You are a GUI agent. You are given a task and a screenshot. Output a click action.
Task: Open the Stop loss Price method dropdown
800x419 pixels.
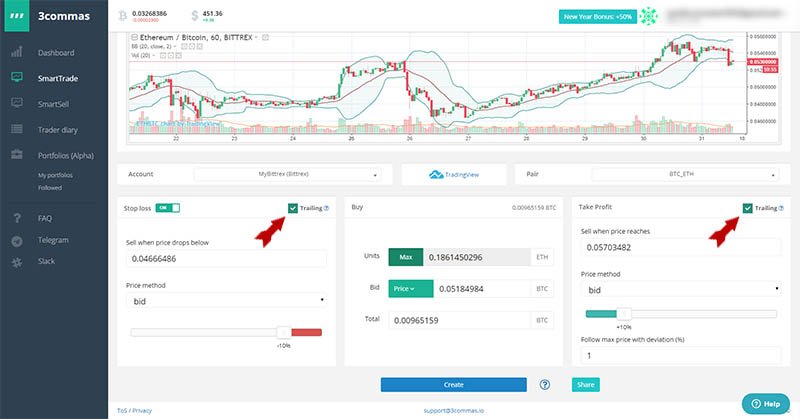tap(226, 301)
